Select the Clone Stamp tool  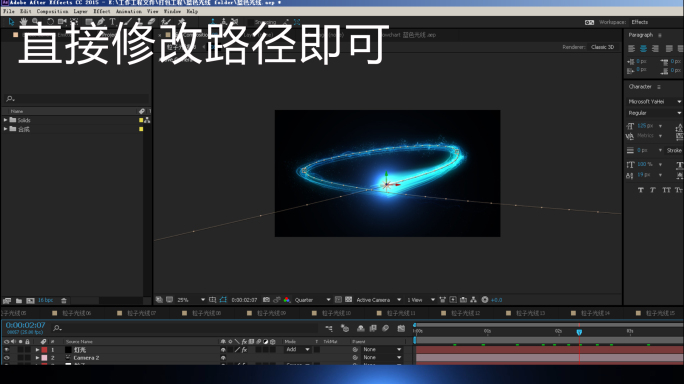pos(139,21)
